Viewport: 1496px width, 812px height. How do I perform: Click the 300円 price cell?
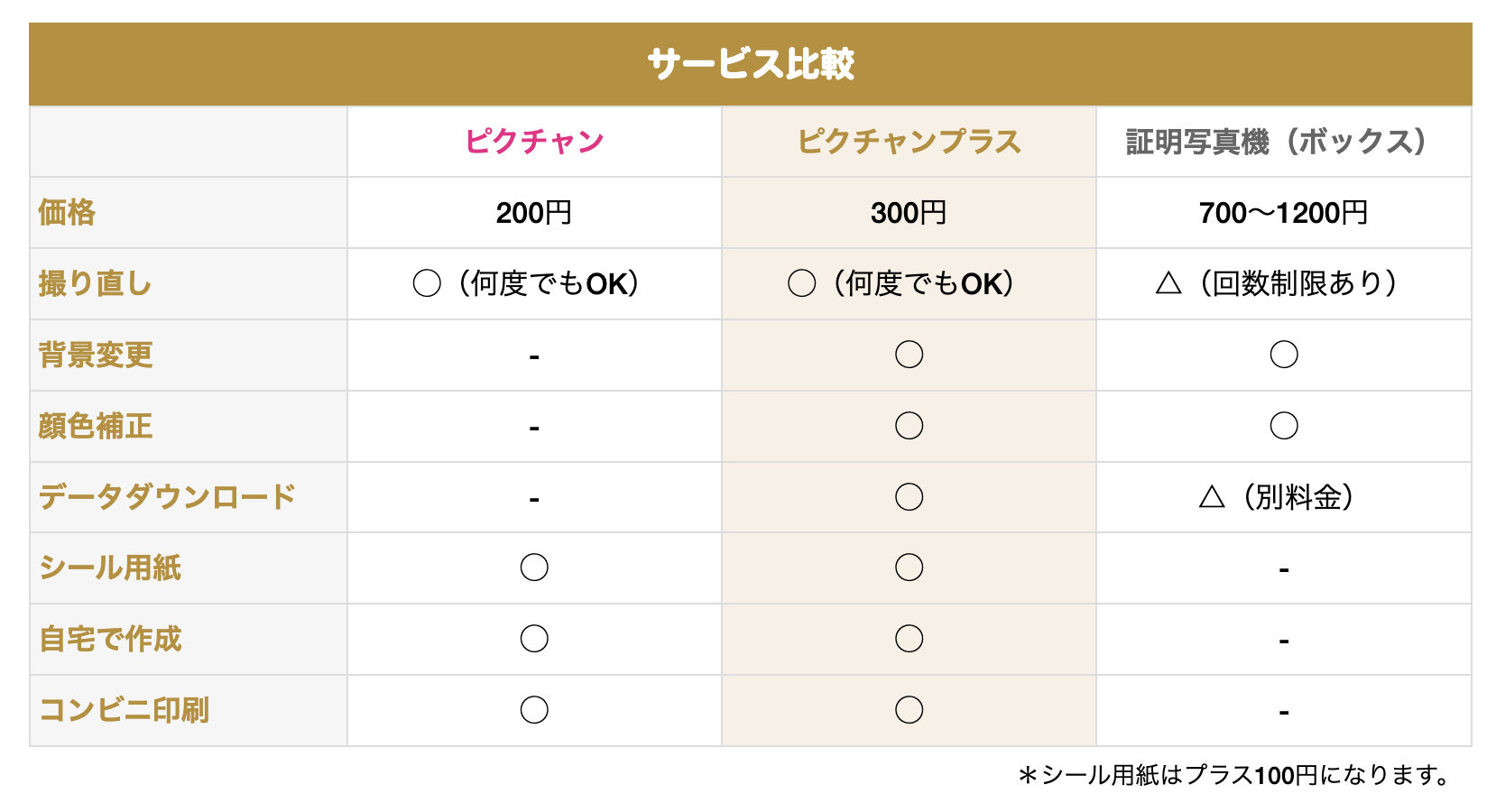click(909, 213)
